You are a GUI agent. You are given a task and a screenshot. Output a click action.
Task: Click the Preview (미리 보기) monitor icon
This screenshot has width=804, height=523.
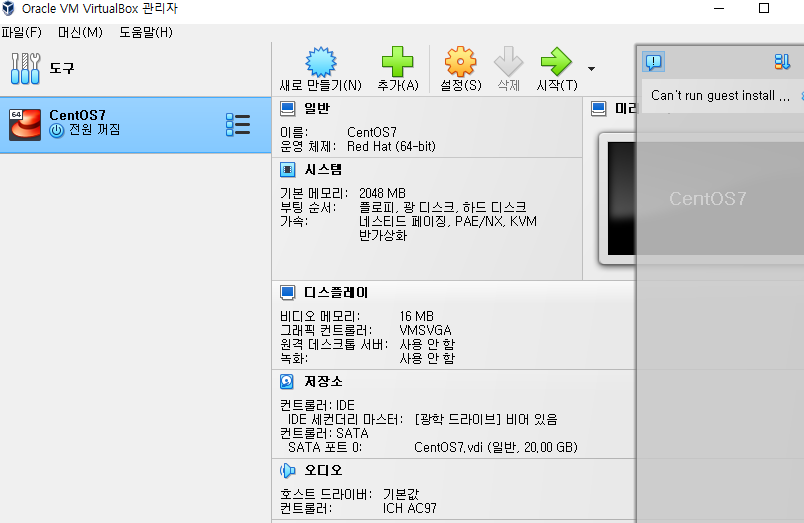[598, 109]
